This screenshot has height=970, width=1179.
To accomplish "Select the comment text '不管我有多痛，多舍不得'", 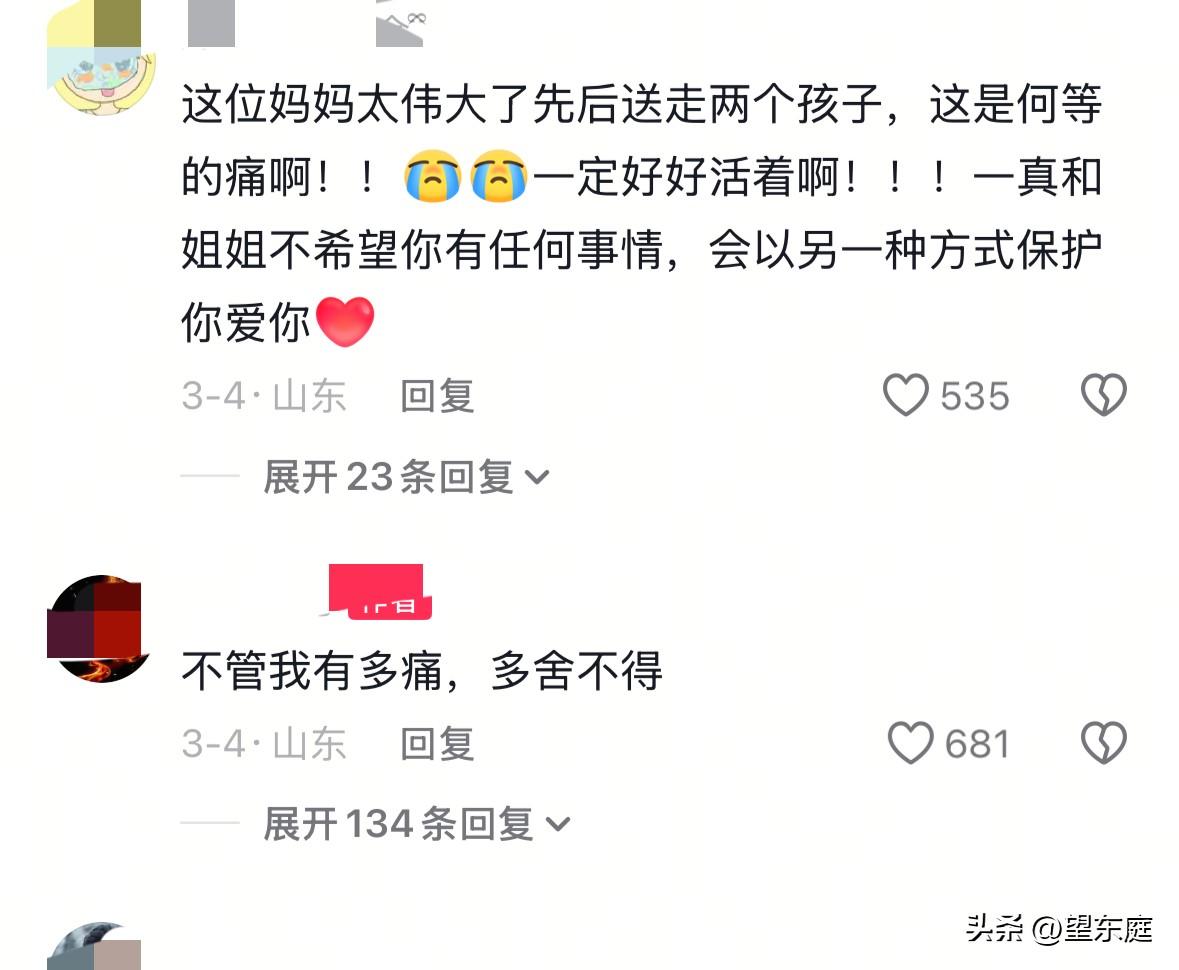I will click(422, 671).
